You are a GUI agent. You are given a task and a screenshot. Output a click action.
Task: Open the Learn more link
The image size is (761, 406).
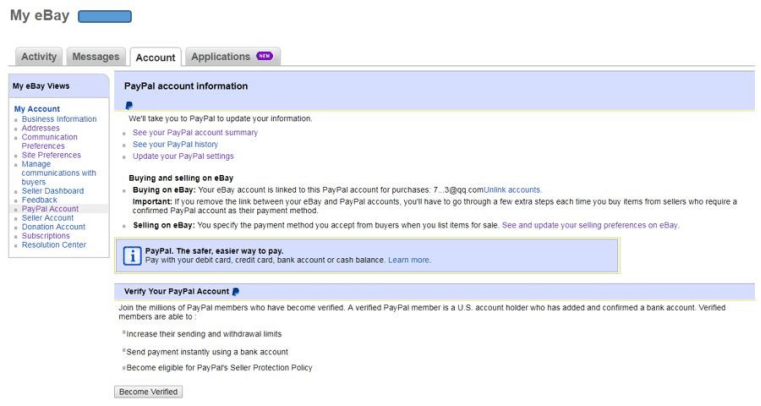(x=409, y=260)
